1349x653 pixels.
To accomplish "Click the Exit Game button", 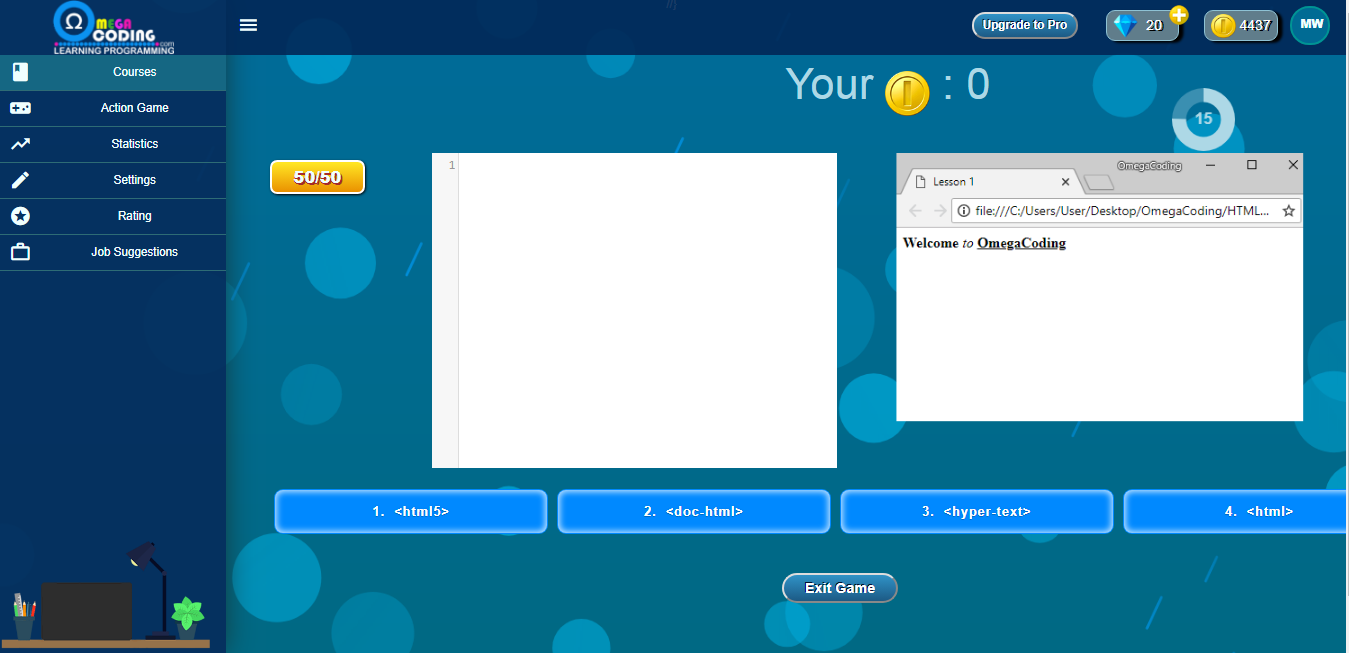I will pos(840,588).
